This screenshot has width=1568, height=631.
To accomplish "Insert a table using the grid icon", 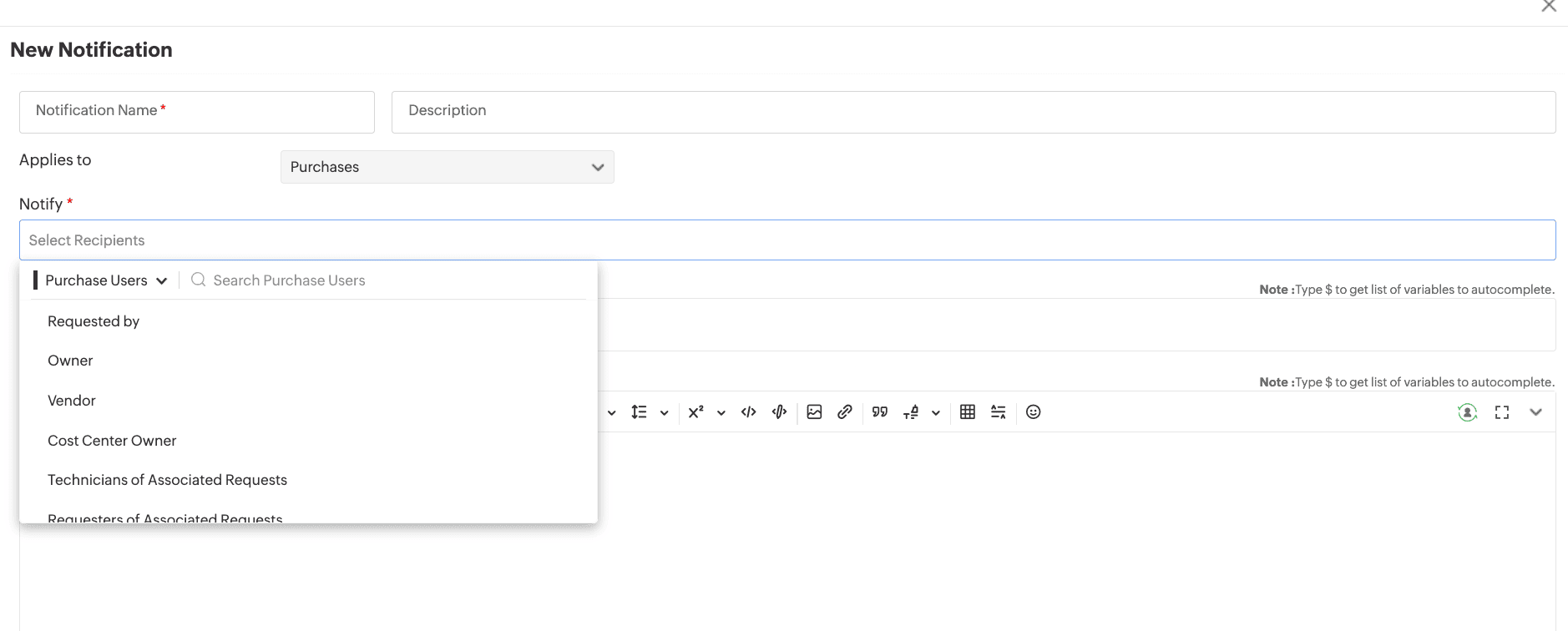I will [x=968, y=412].
